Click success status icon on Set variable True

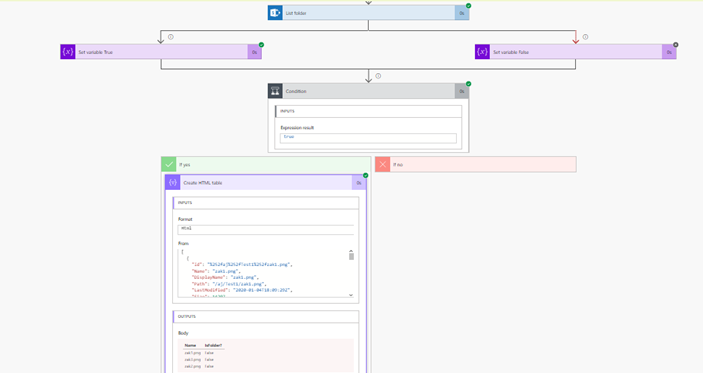261,45
